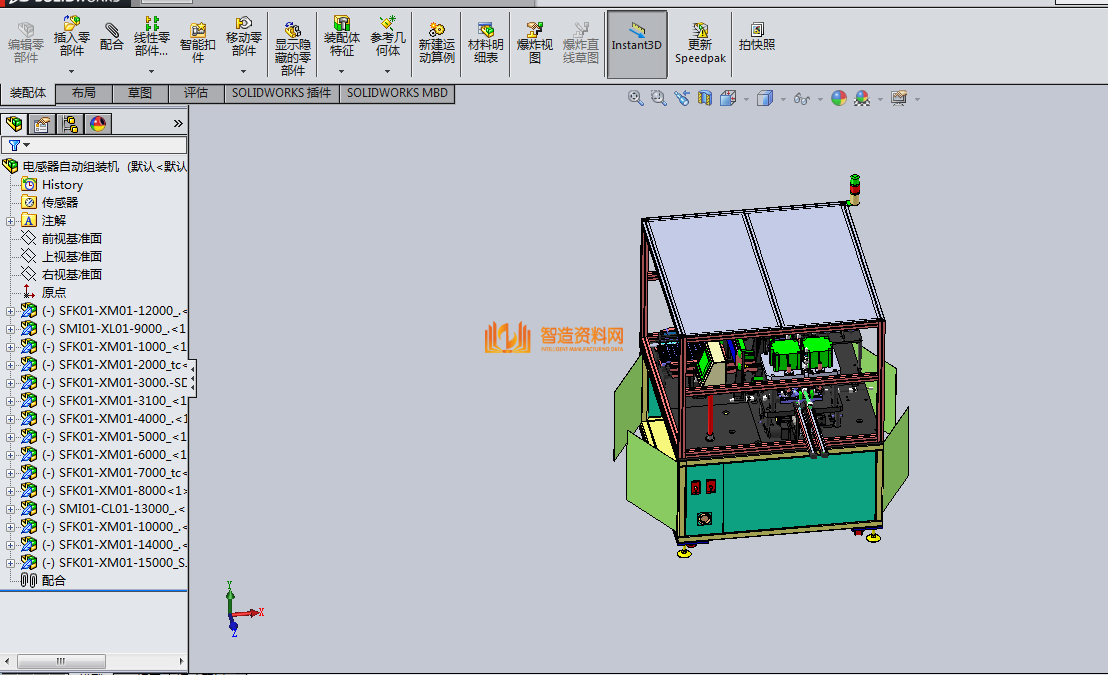Toggle the Instant3D button
The image size is (1108, 675).
(x=637, y=42)
